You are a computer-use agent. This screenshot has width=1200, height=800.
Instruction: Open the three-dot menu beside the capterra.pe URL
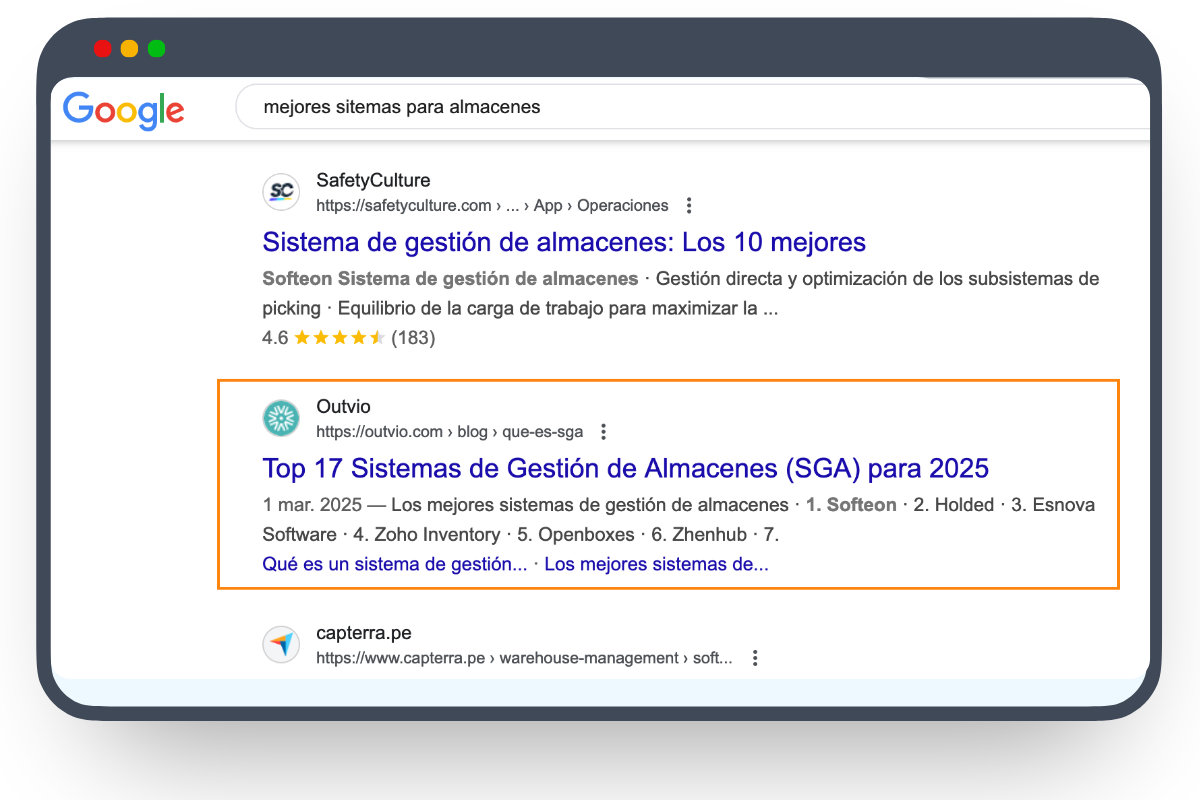[x=756, y=658]
